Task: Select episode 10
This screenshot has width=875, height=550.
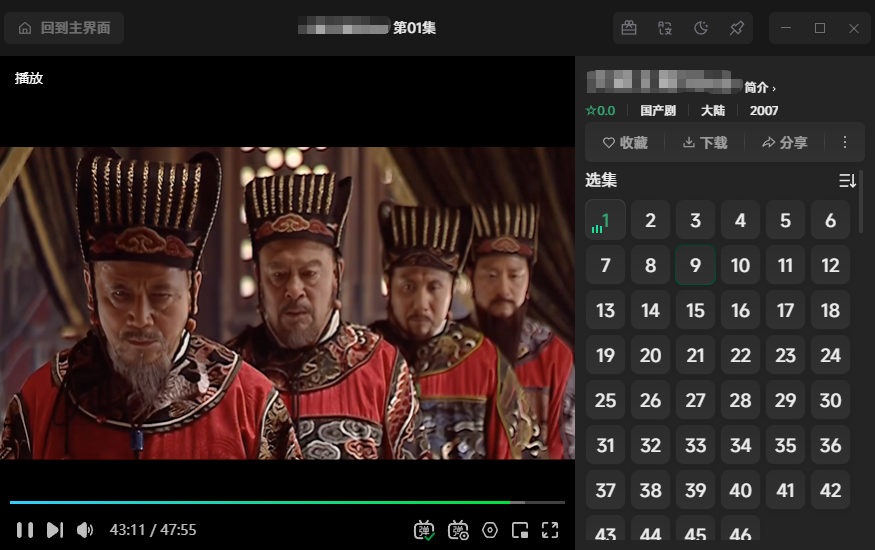Action: coord(741,265)
